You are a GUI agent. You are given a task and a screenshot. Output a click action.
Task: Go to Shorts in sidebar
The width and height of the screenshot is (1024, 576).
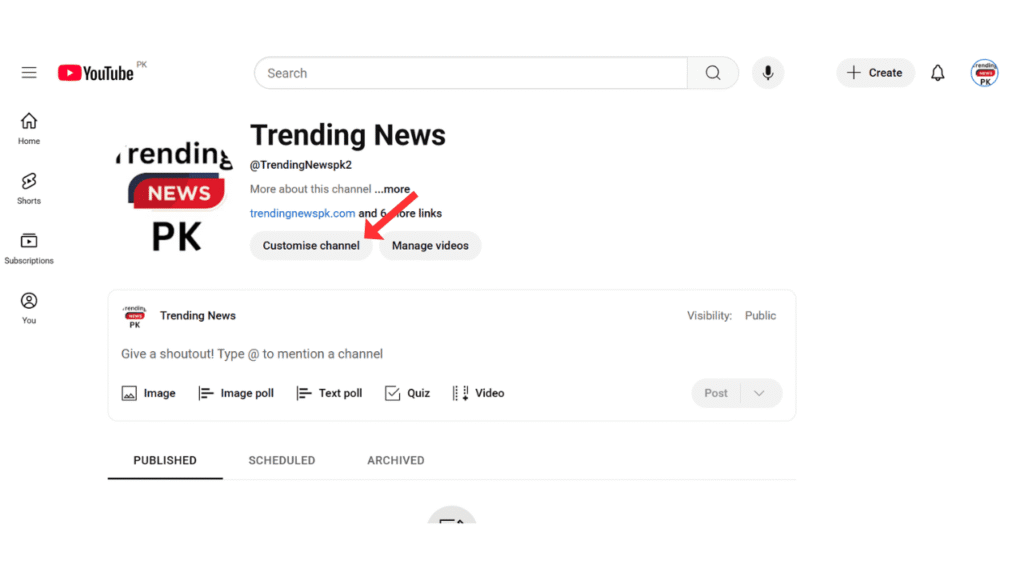29,187
